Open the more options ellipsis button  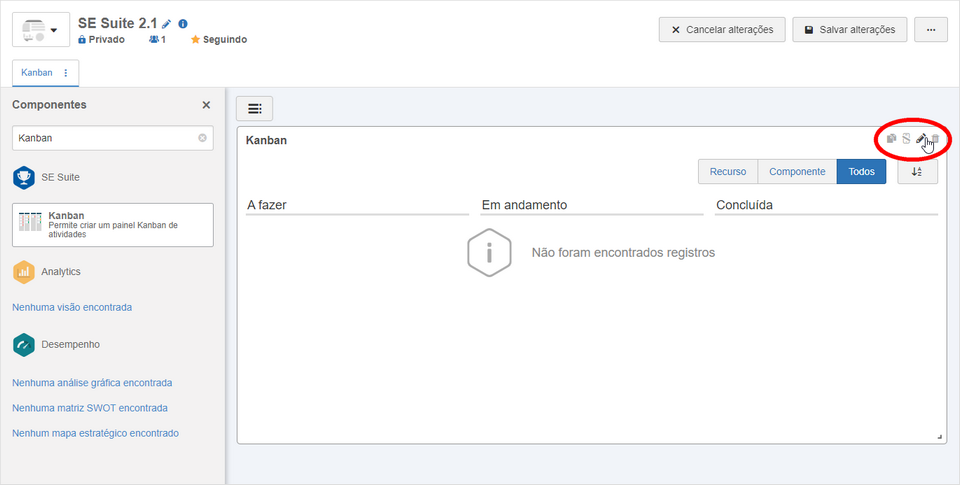point(931,29)
